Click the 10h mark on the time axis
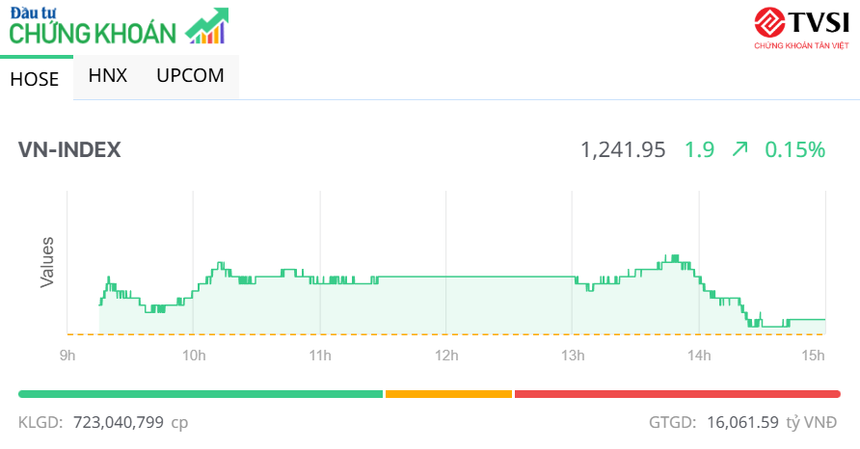The width and height of the screenshot is (860, 449). pyautogui.click(x=194, y=355)
